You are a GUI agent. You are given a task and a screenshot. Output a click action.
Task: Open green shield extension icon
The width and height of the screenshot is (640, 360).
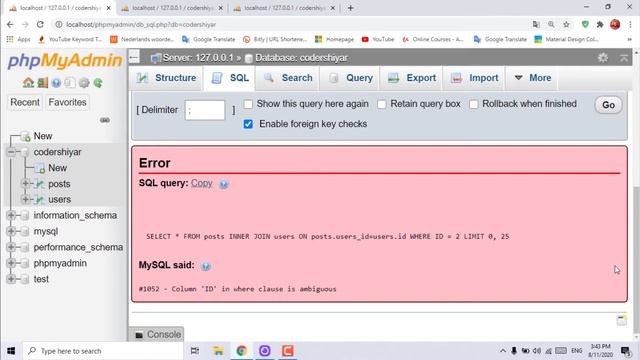coord(585,24)
